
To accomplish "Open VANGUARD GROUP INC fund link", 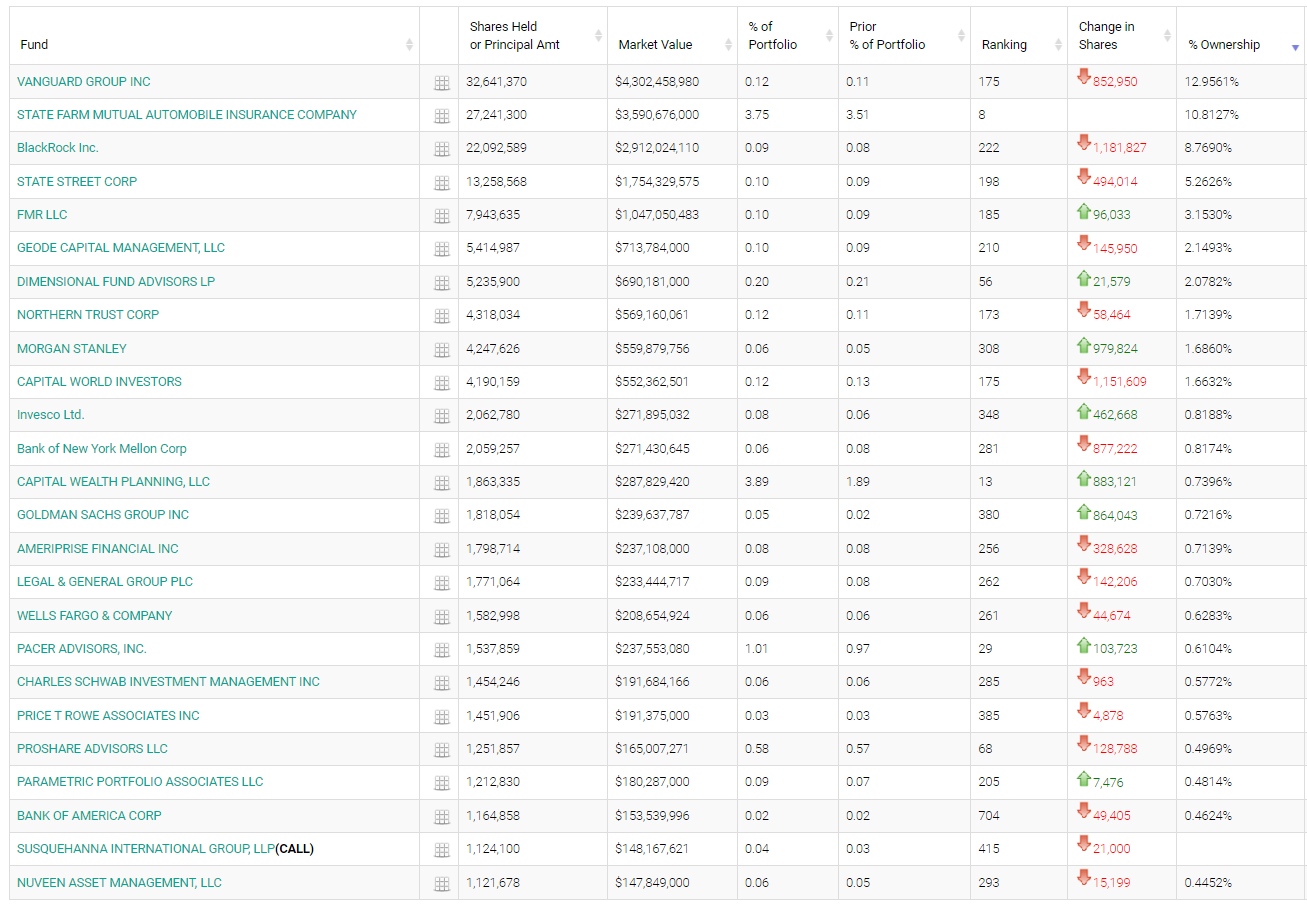I will (84, 81).
